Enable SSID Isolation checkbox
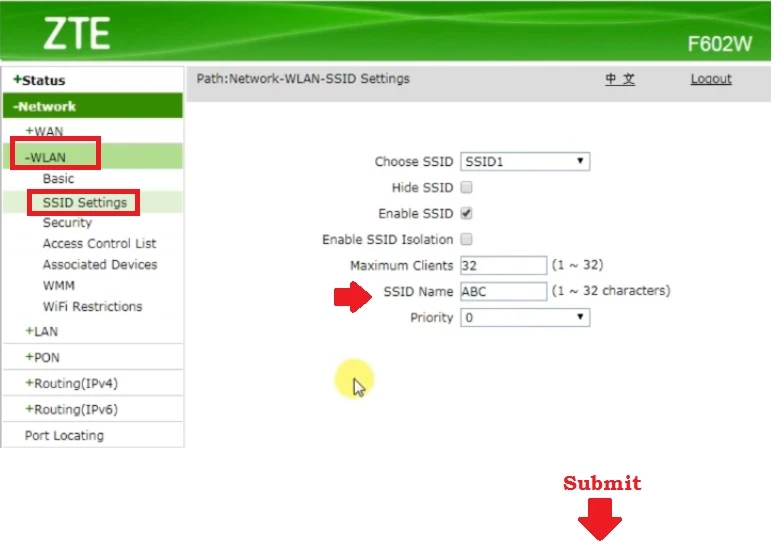Screen dimensions: 782x550 [466, 240]
